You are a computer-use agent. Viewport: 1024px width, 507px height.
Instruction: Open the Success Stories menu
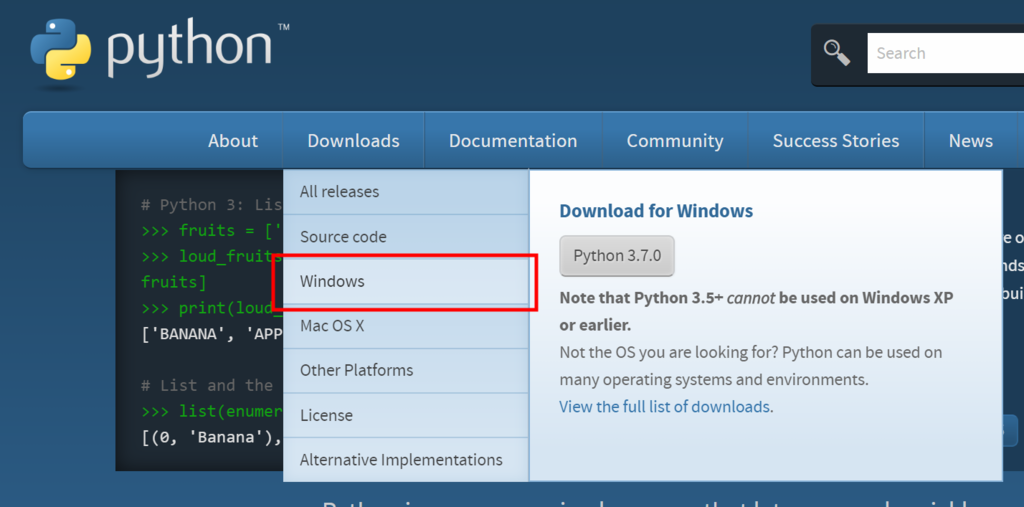pos(836,140)
